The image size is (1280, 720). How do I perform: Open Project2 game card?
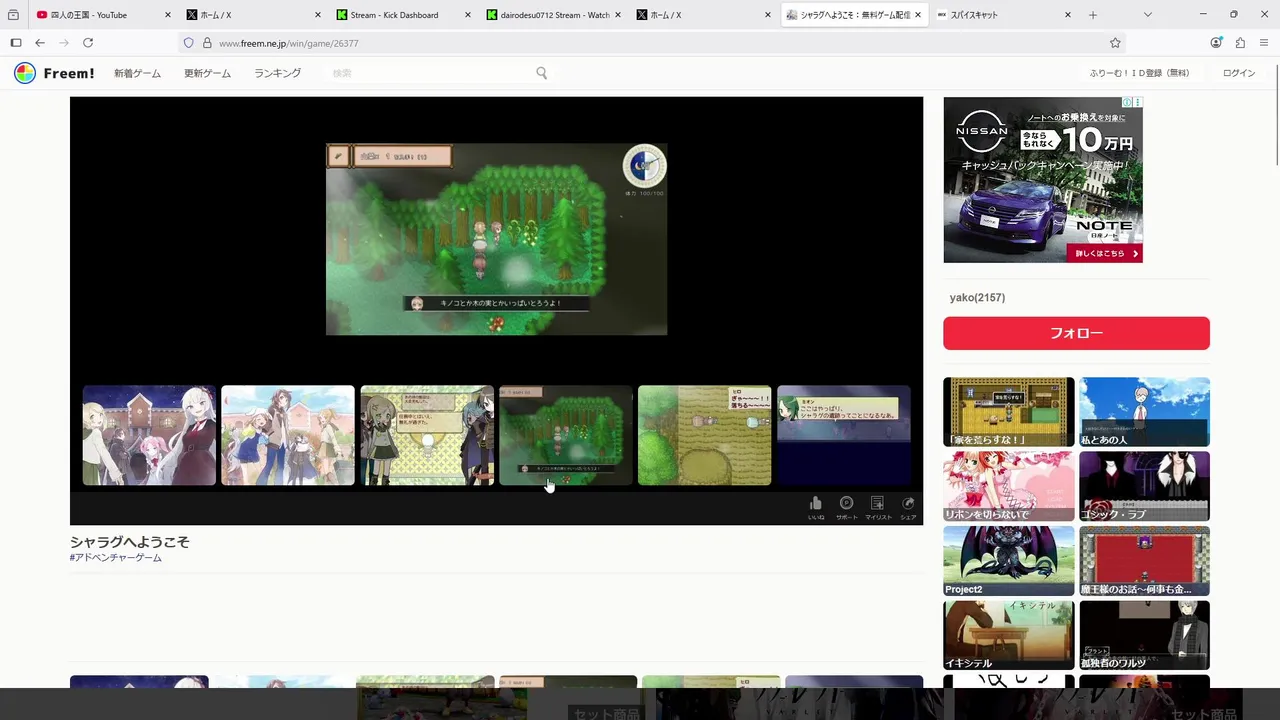pos(1009,561)
